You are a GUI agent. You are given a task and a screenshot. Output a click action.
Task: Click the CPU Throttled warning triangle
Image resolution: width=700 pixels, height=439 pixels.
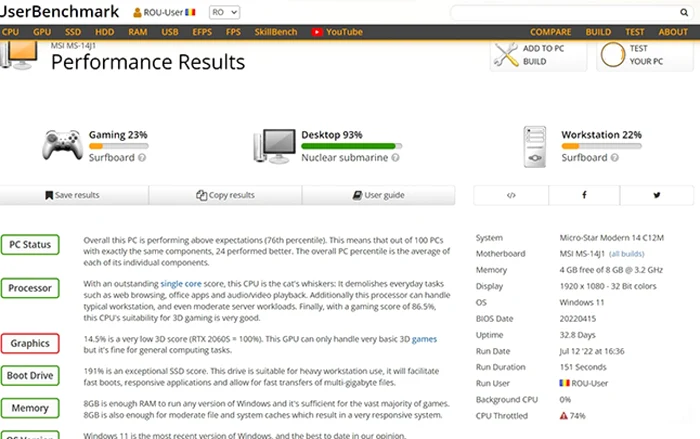564,416
